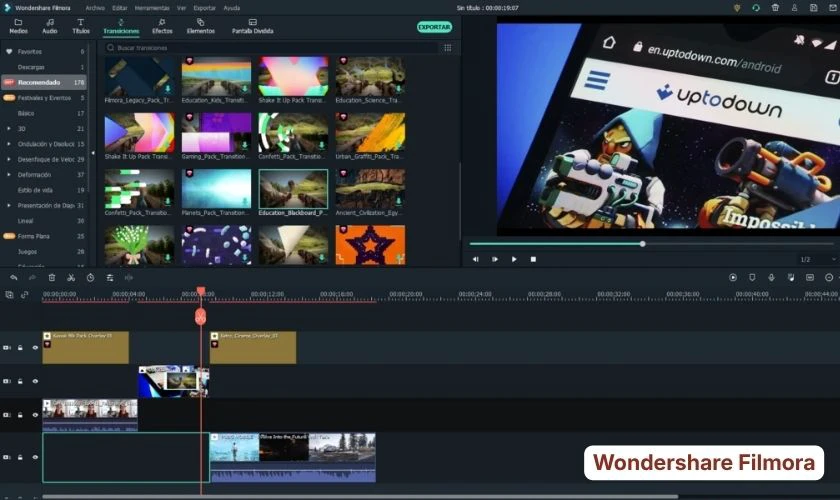840x500 pixels.
Task: Click the horizontal timeline scrollbar
Action: coord(360,496)
